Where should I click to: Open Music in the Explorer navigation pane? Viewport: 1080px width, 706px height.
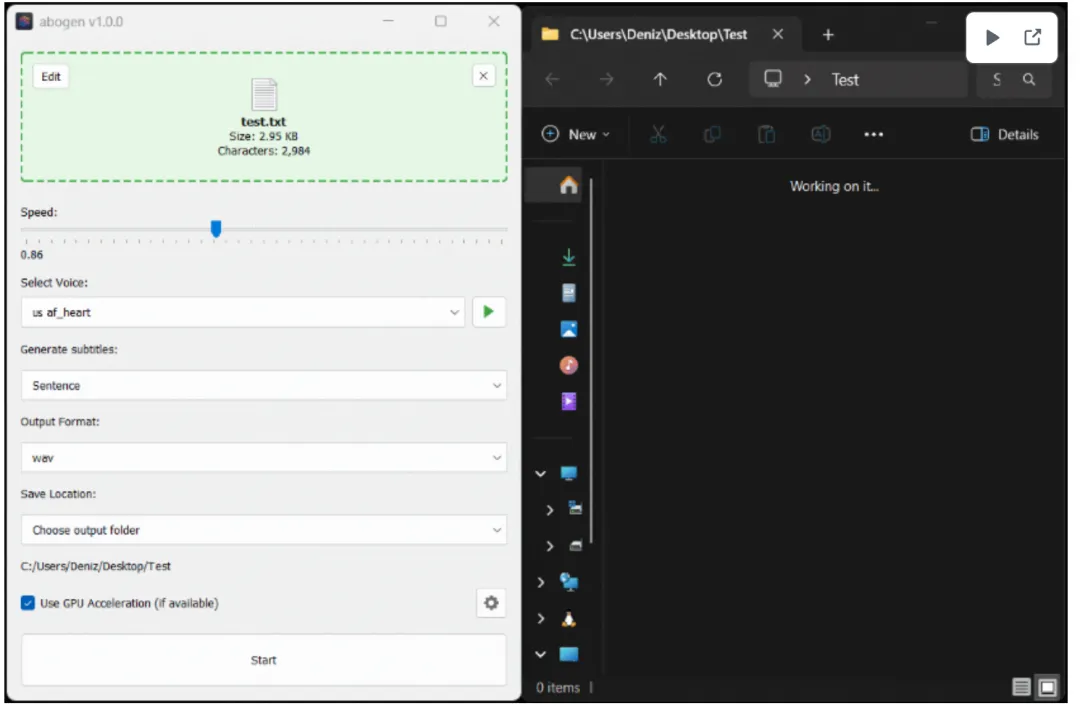[x=568, y=366]
